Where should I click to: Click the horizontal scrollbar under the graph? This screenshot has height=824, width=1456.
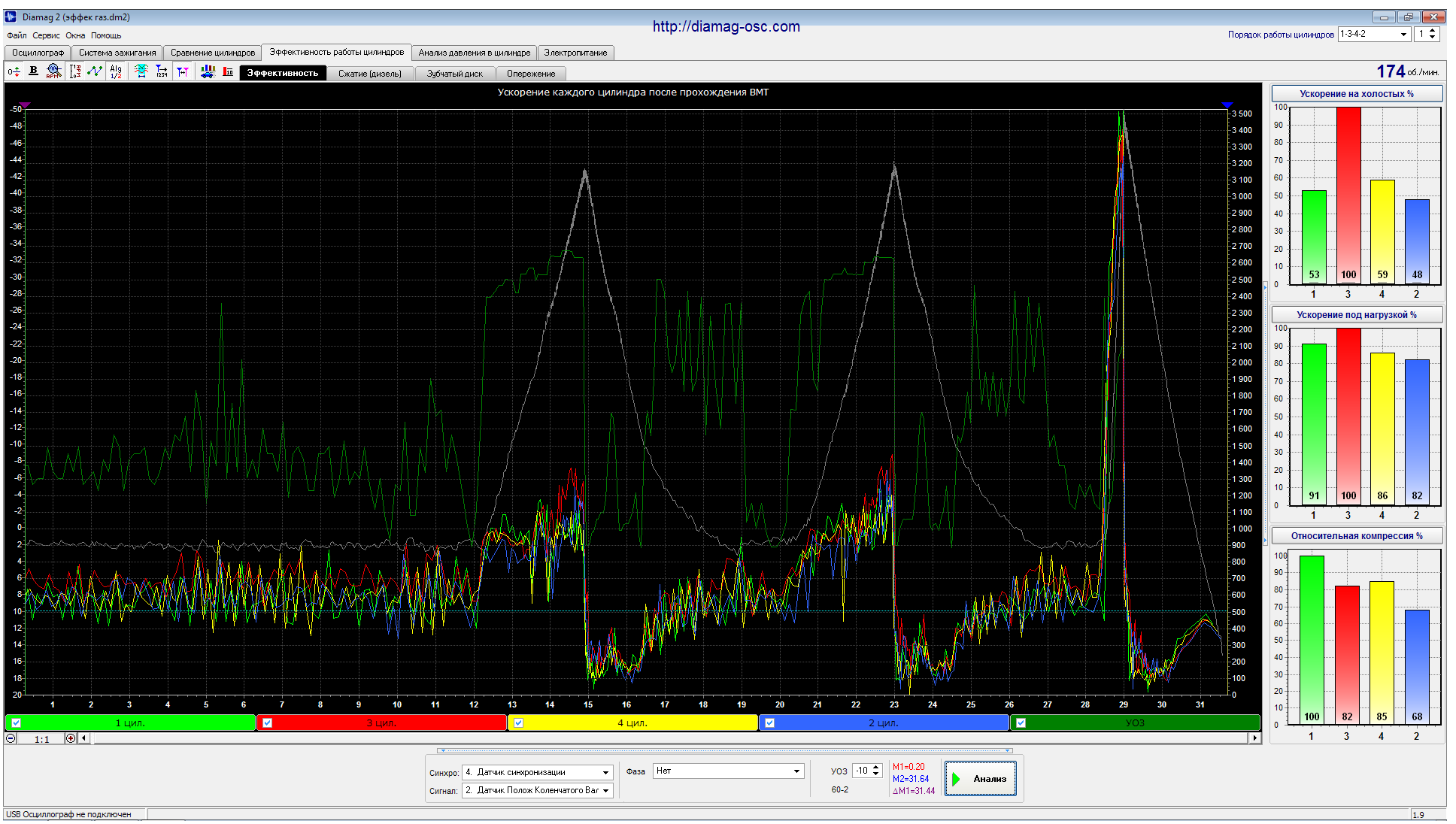(669, 738)
